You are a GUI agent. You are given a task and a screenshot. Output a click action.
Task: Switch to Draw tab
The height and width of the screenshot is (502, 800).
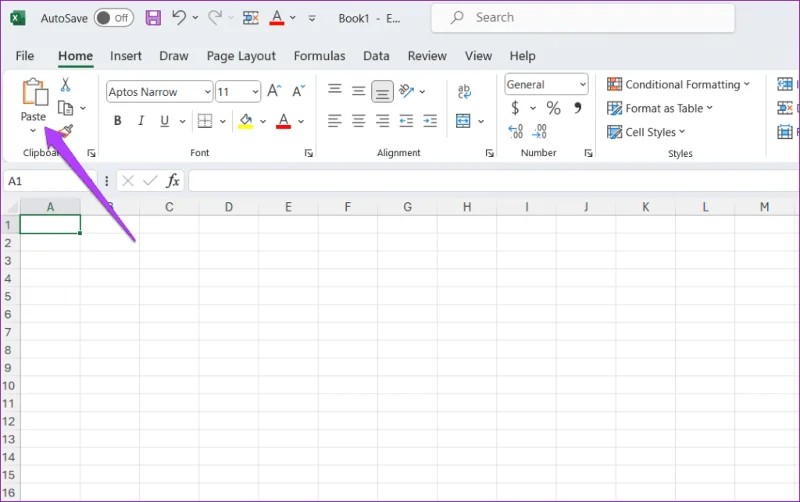(x=173, y=56)
